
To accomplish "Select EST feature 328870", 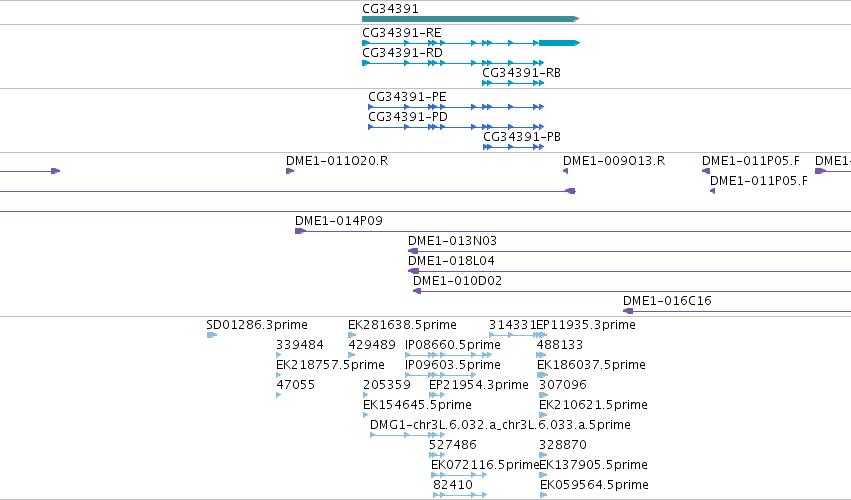I will pyautogui.click(x=563, y=445).
